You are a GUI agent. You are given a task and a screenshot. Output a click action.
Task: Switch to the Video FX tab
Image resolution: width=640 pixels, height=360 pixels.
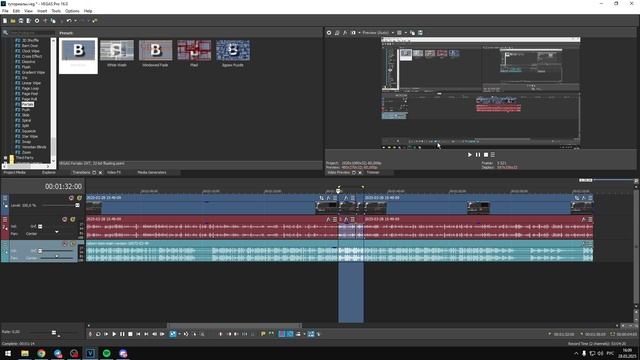114,173
